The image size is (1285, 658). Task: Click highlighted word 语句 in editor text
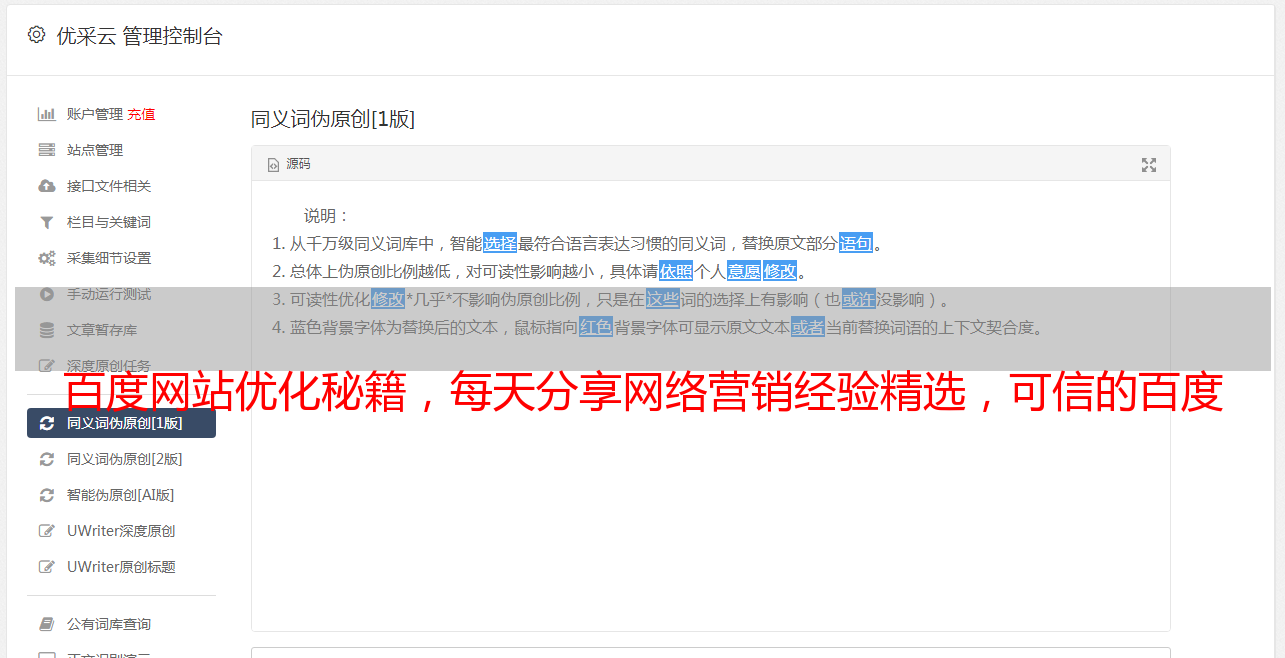click(x=856, y=243)
